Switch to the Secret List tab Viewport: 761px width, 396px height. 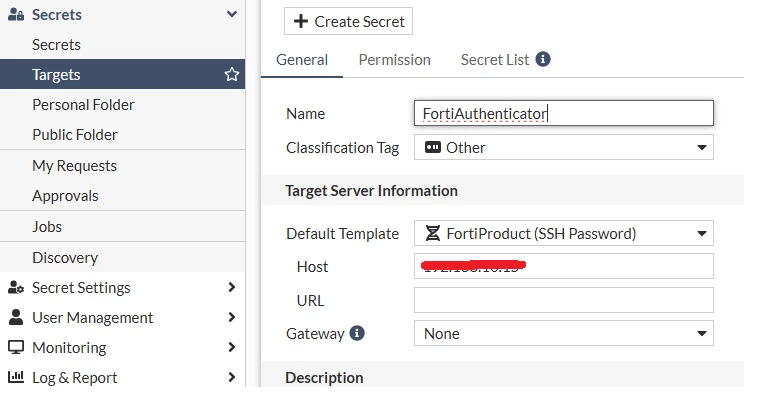pyautogui.click(x=495, y=60)
